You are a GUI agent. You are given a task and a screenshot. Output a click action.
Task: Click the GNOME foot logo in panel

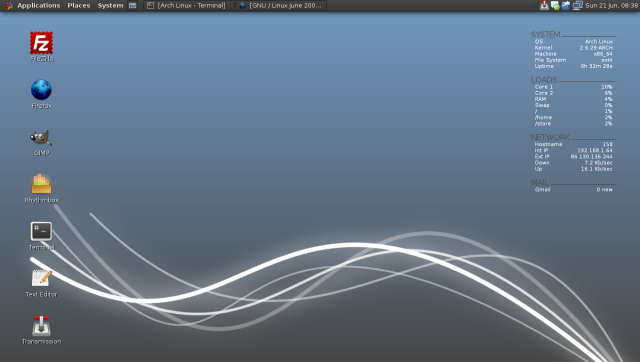[x=9, y=5]
